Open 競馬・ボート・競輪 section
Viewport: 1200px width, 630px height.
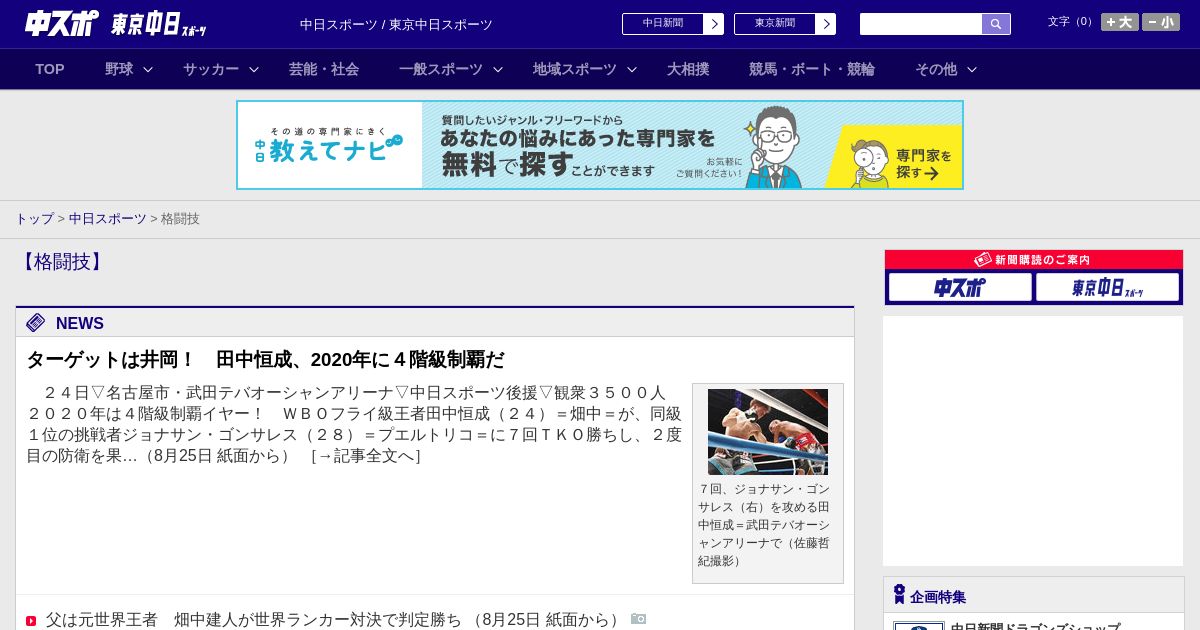(812, 69)
